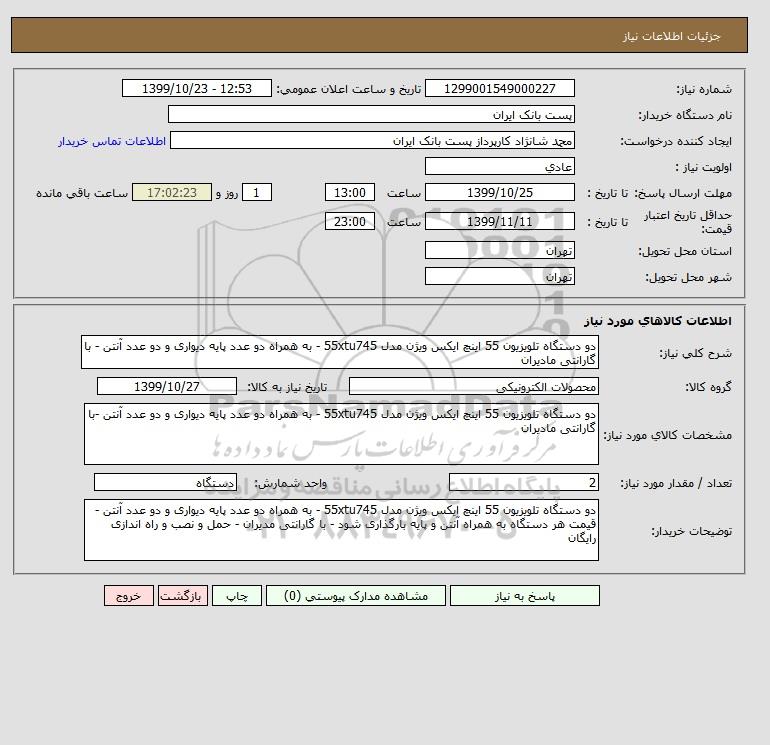Click the delivery city field 'تهران'
770x745 pixels.
[499, 276]
